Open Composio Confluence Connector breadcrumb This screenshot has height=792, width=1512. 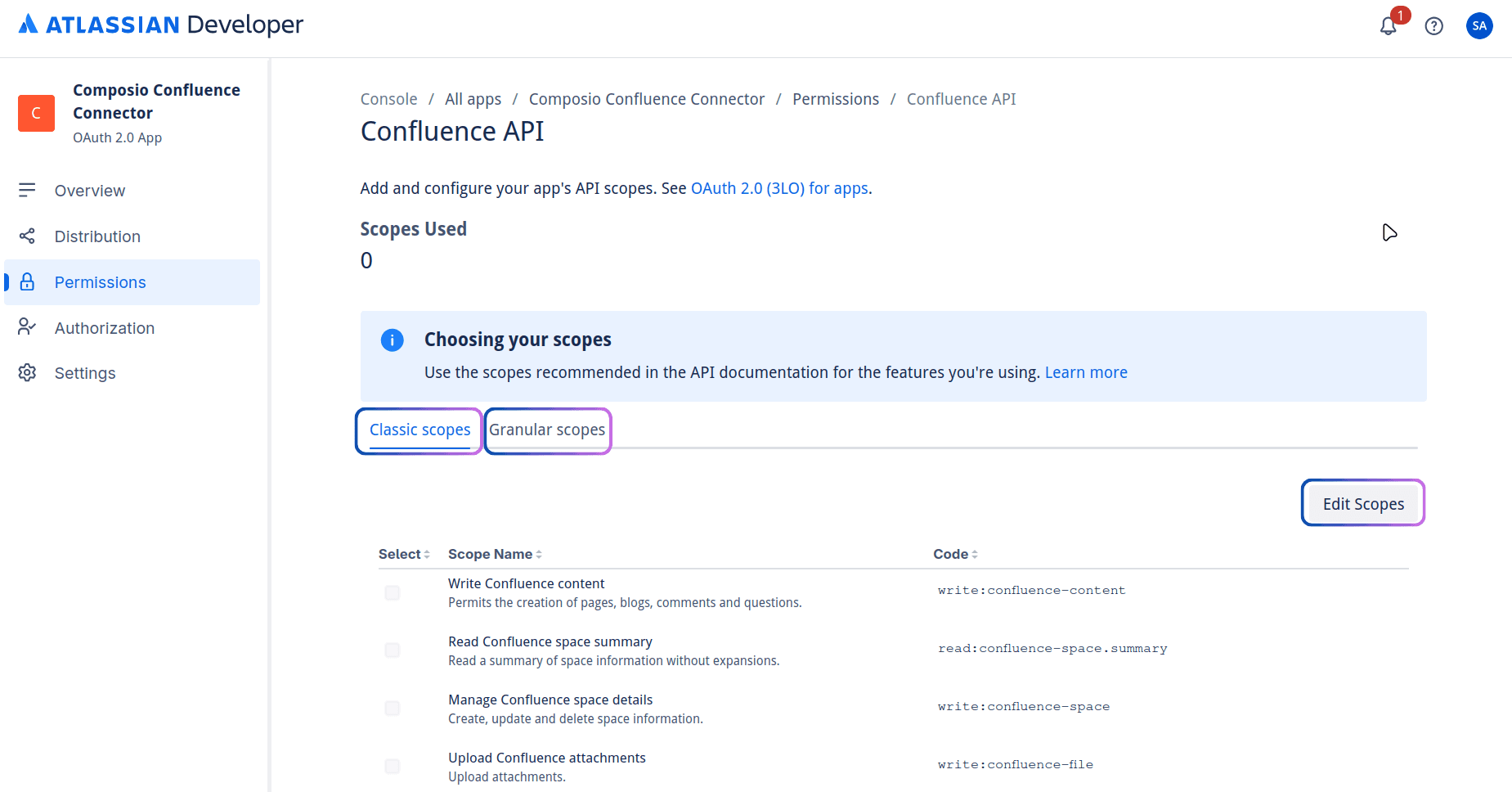tap(647, 99)
